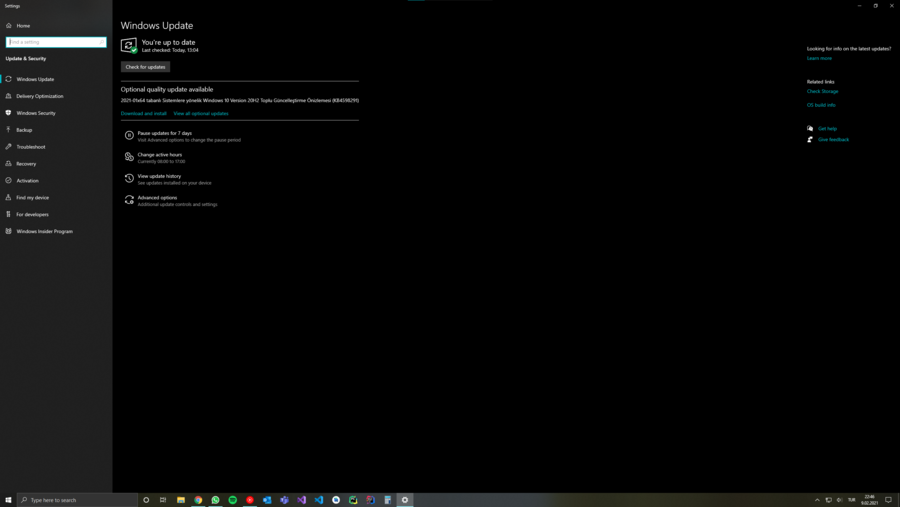This screenshot has width=900, height=507.
Task: Open the Action Center notifications panel
Action: coord(888,500)
